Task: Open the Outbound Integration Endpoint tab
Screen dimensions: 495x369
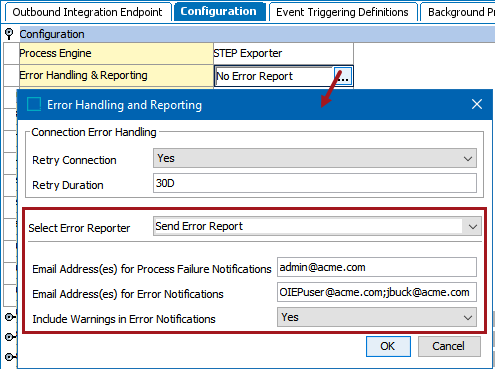Action: click(88, 12)
